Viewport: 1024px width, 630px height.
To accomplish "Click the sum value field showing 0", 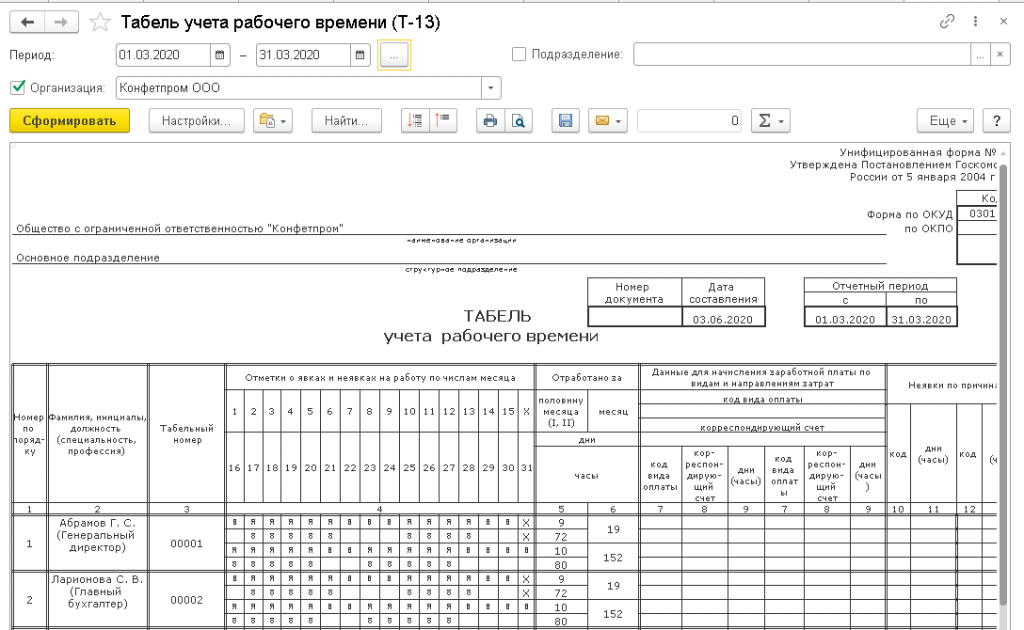I will pos(690,121).
